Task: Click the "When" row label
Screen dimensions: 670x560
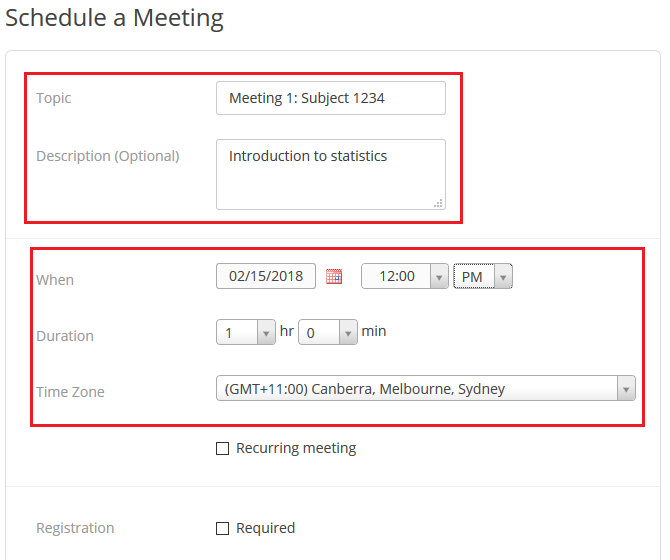Action: point(55,280)
